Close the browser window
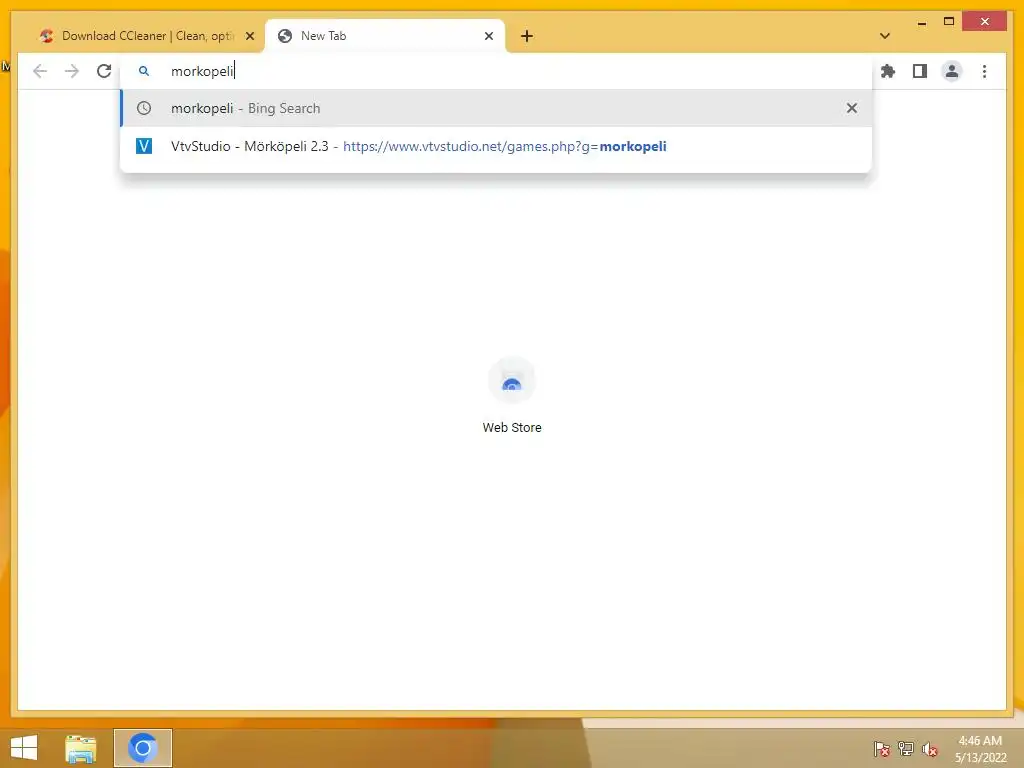Screen dimensions: 1024x768 coord(985,22)
